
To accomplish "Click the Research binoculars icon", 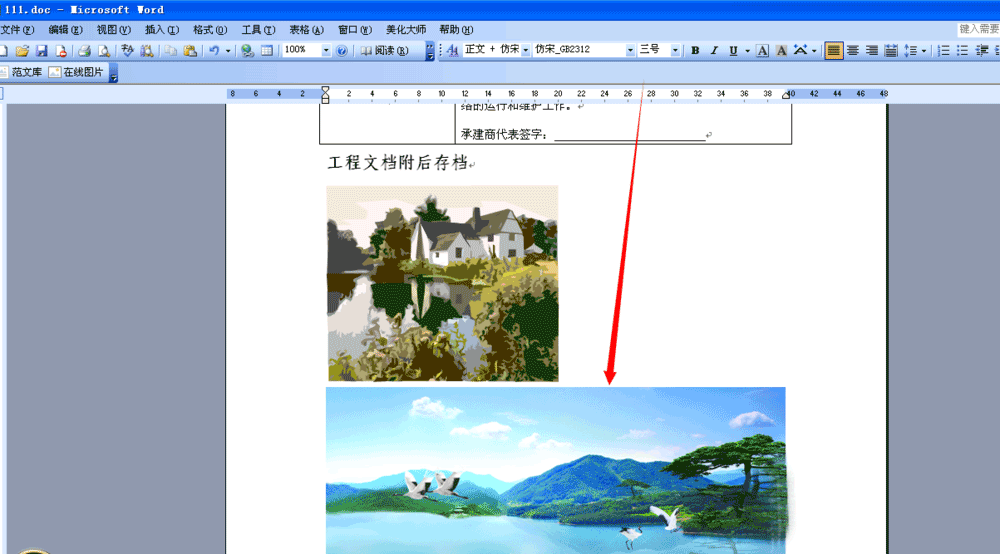I will pos(147,50).
